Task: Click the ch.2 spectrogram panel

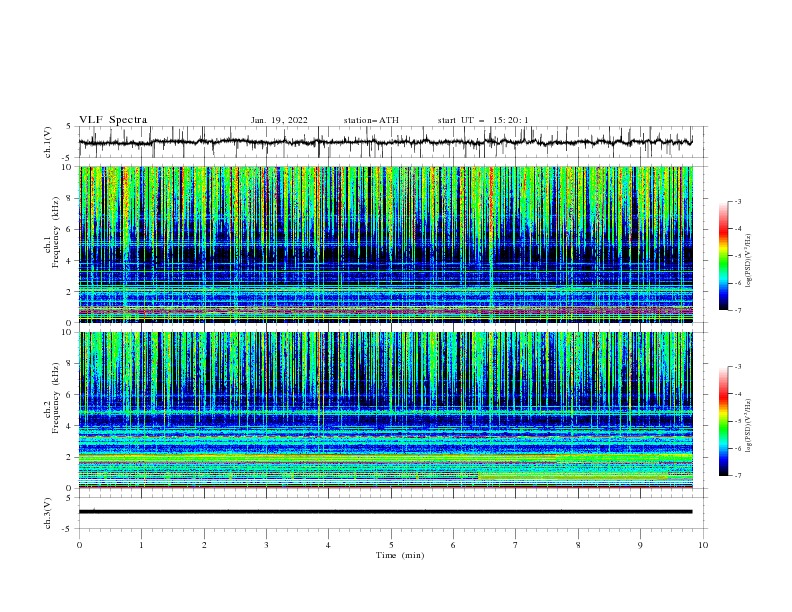Action: (x=386, y=410)
